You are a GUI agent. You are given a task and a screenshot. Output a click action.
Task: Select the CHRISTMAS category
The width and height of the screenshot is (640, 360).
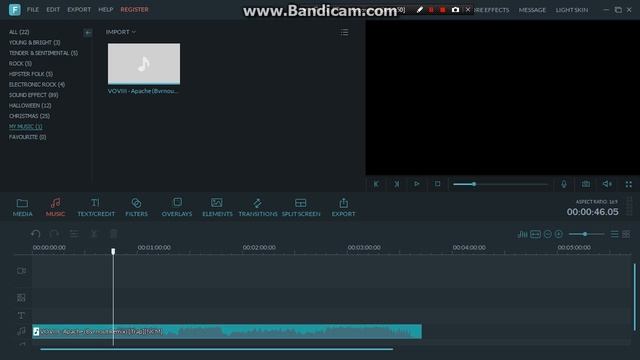[x=29, y=116]
